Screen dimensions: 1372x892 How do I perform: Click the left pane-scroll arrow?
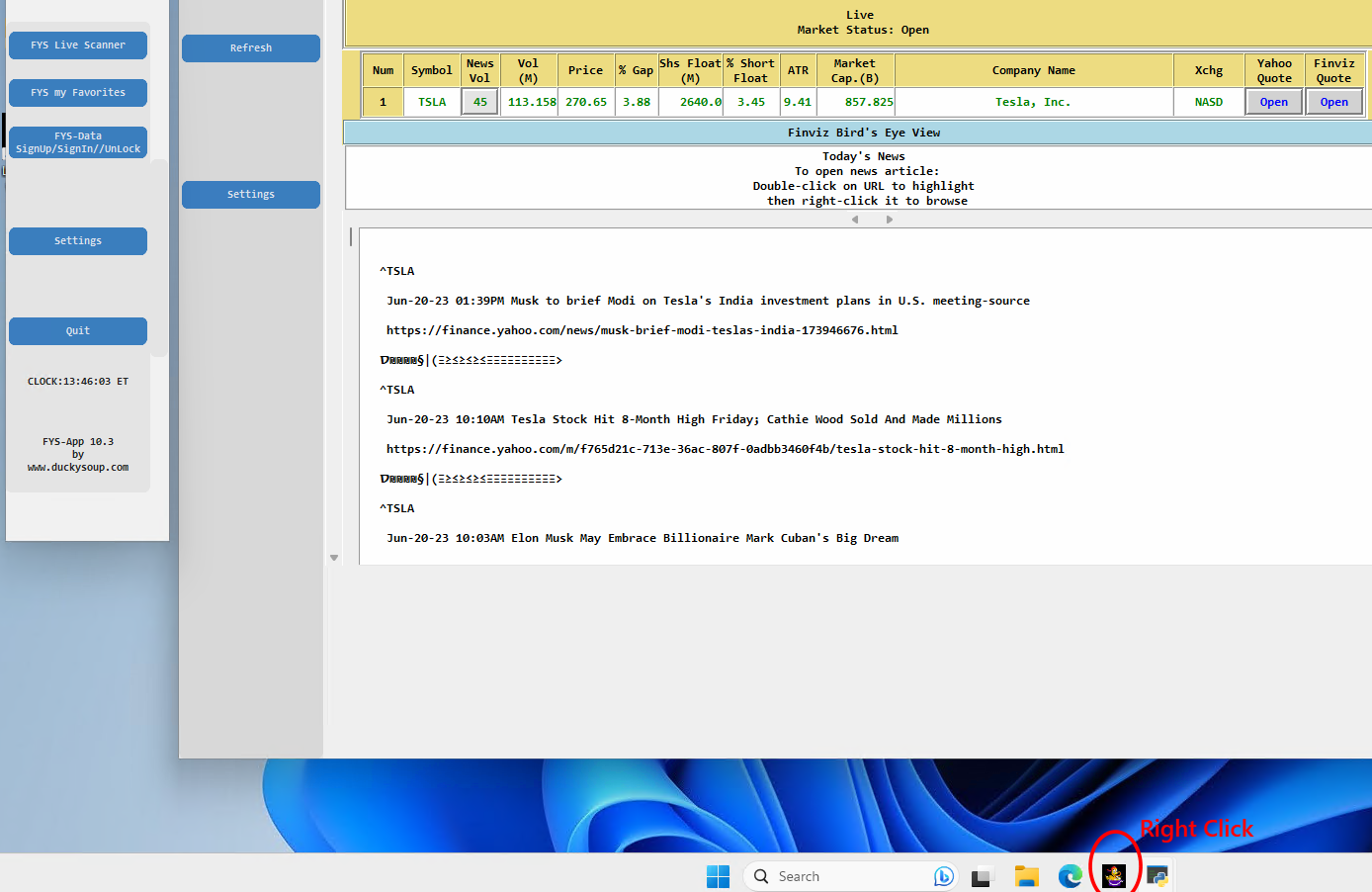click(x=855, y=220)
